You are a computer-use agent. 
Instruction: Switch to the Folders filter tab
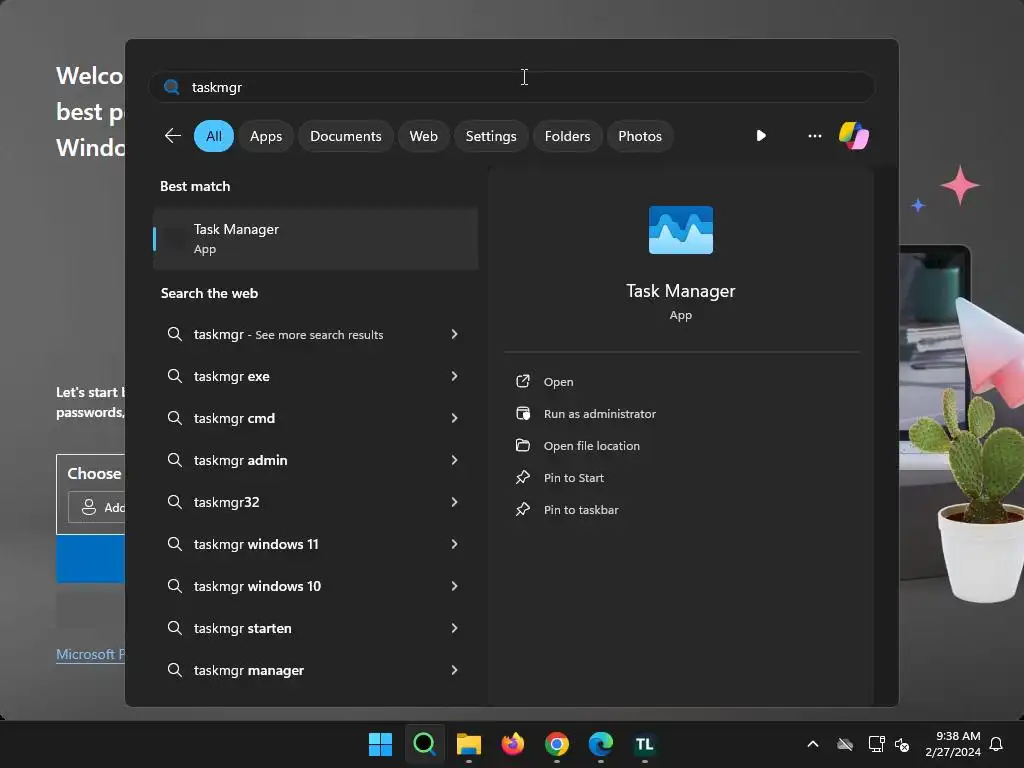567,136
